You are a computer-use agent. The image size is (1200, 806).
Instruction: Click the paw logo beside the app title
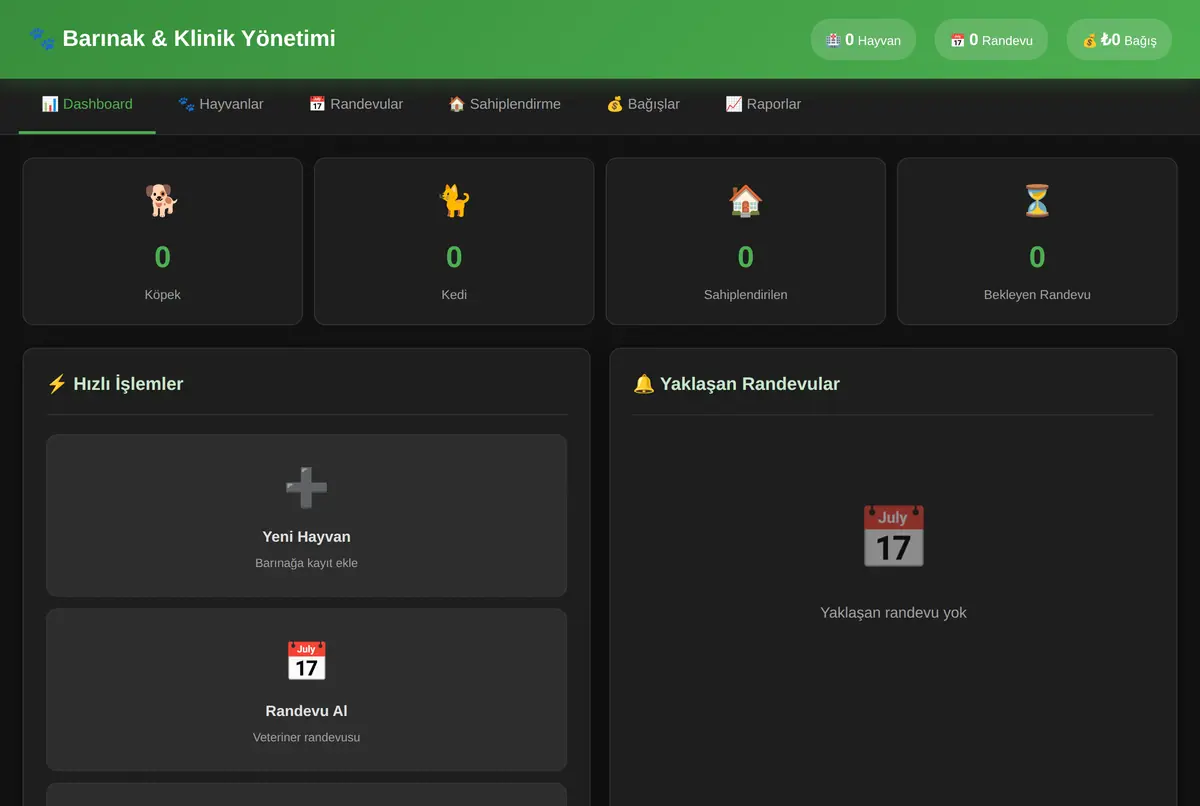(42, 39)
